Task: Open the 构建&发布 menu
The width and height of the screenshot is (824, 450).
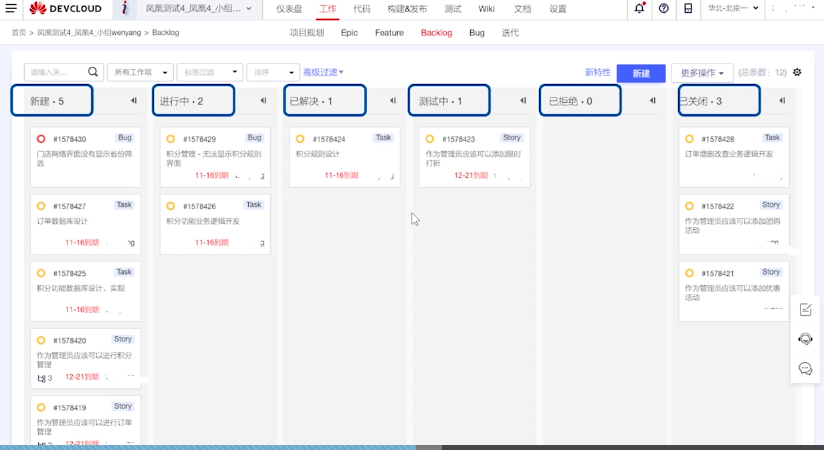Action: (407, 9)
